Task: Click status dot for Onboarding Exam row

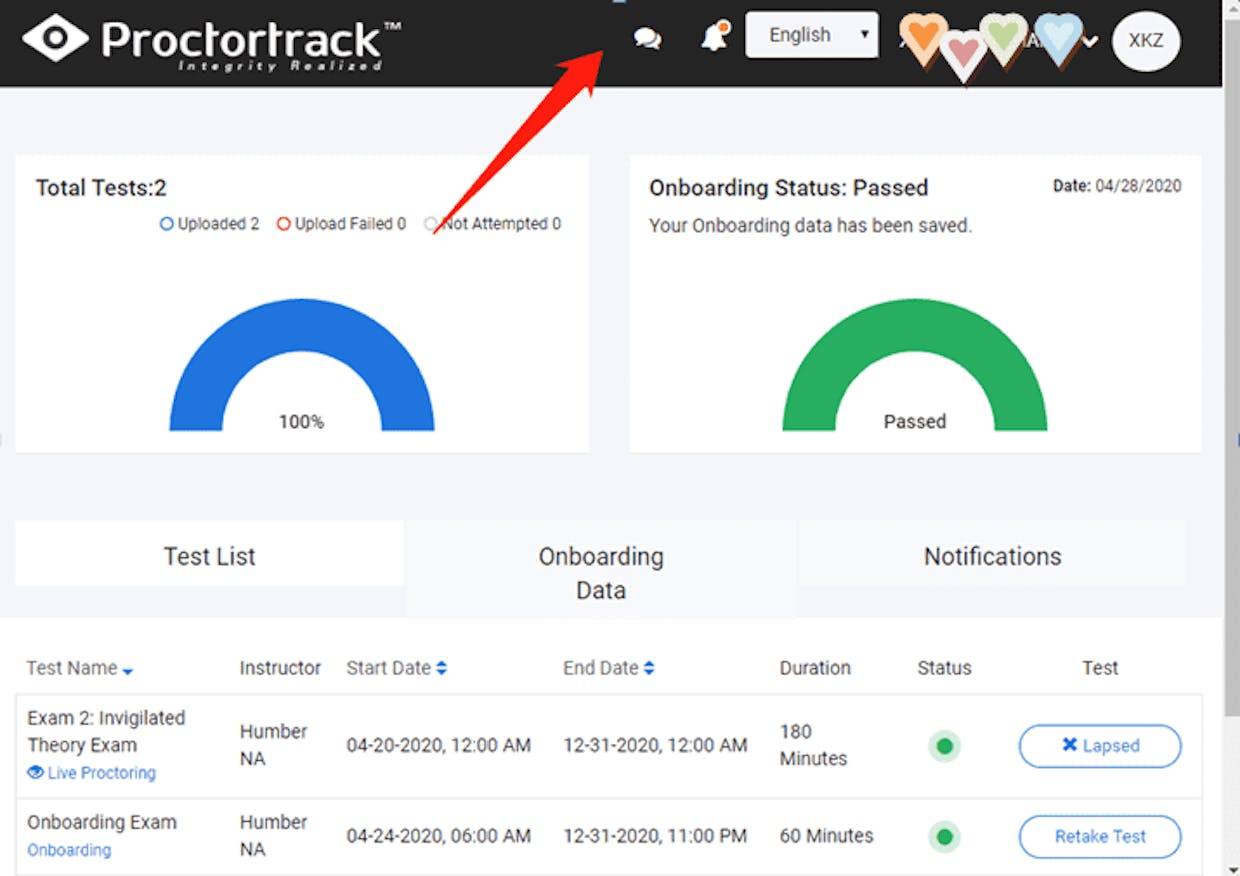Action: (x=944, y=836)
